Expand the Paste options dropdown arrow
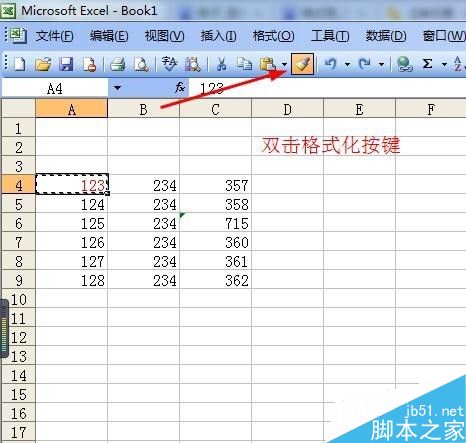 pos(284,64)
